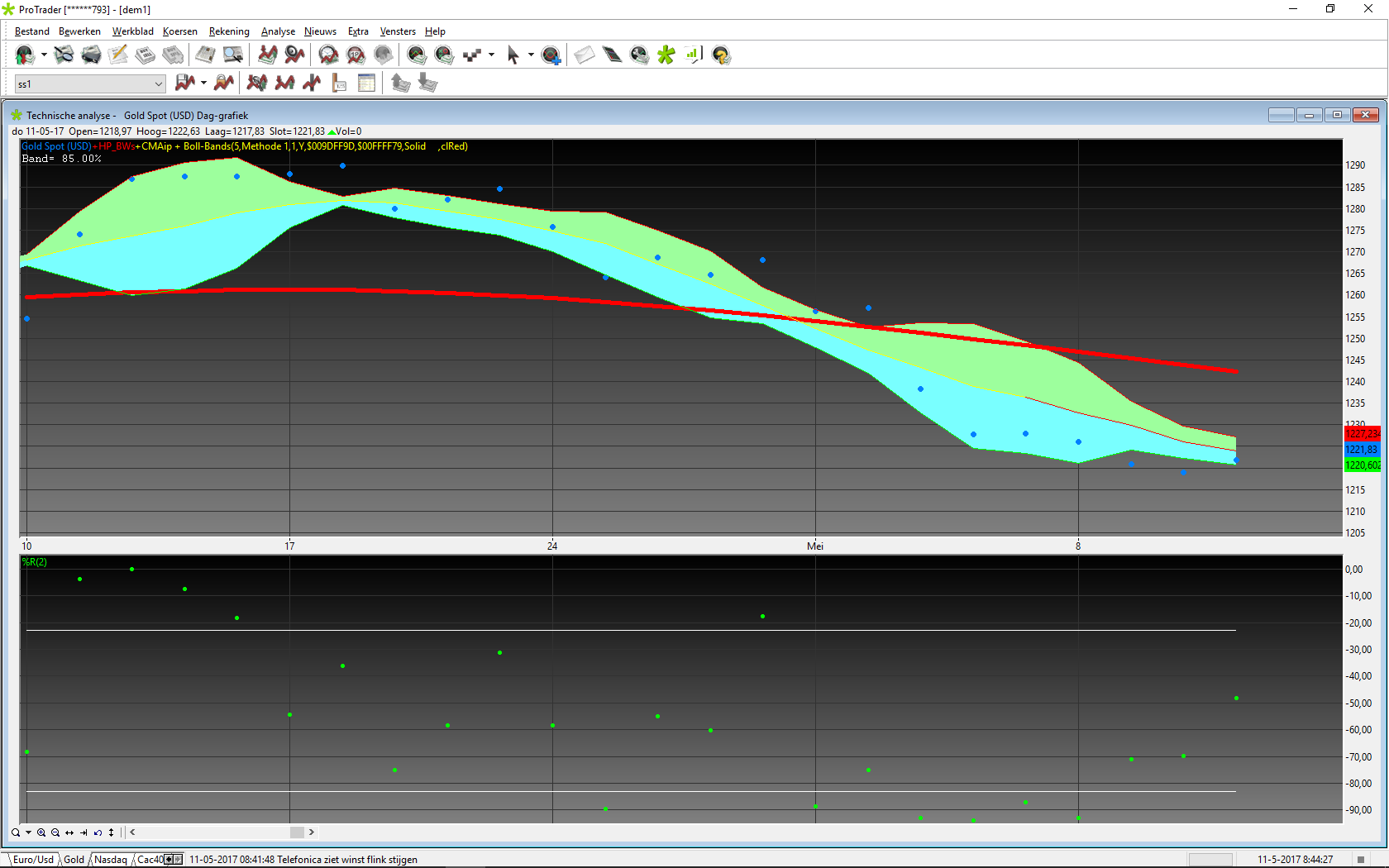Open the Extra menu
Viewport: 1389px width, 868px height.
358,31
